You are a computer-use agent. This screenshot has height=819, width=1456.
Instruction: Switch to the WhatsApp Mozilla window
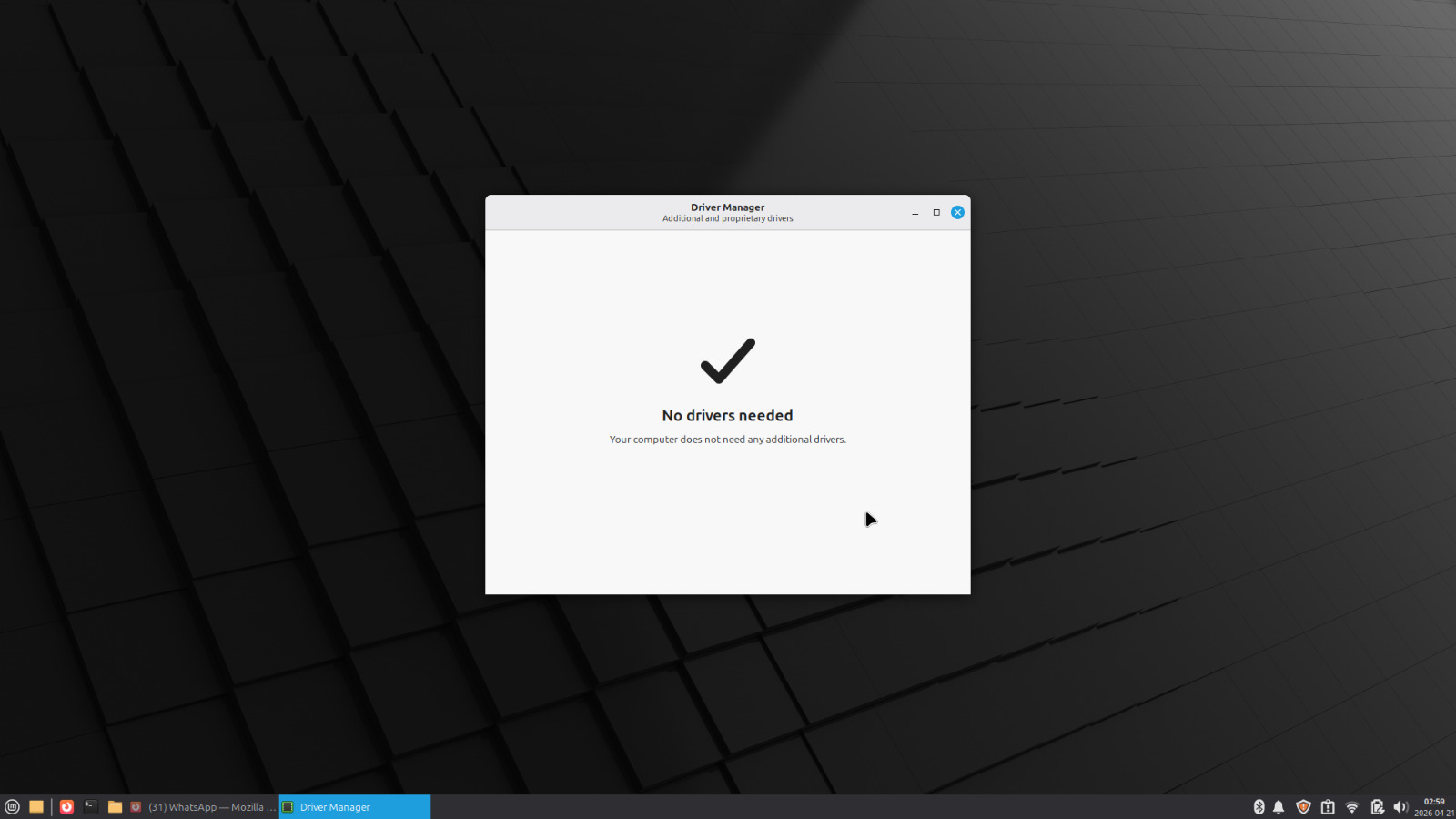[203, 807]
